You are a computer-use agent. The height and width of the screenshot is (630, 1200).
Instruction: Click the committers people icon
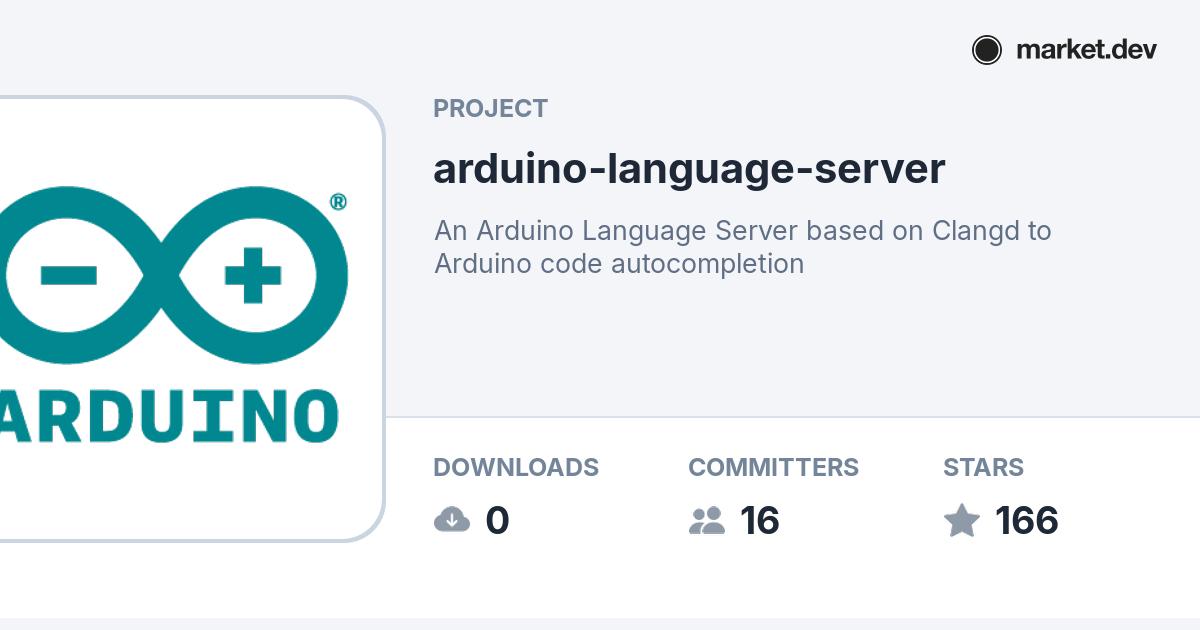point(707,520)
